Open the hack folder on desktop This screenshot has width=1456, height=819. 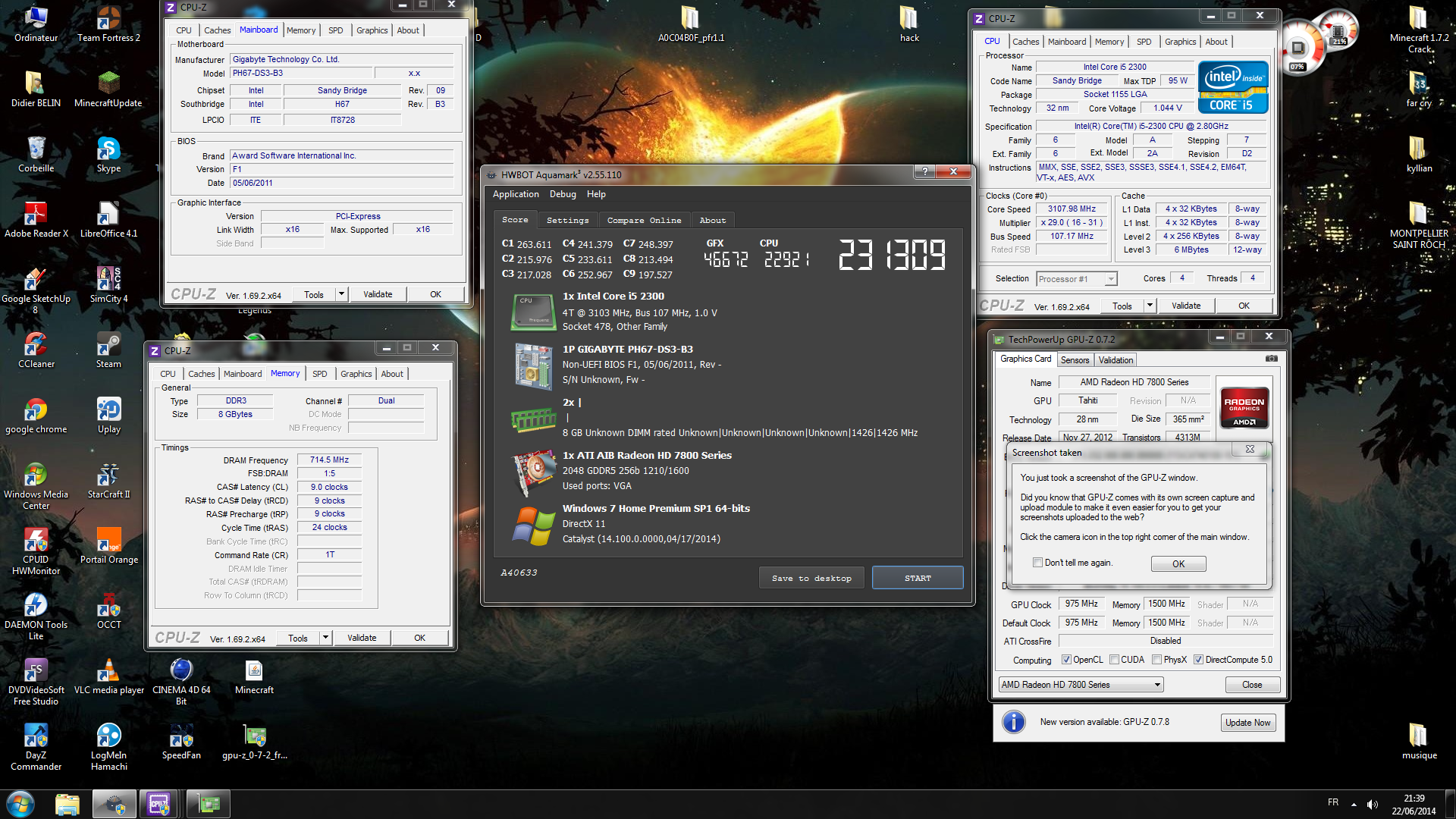pos(909,24)
